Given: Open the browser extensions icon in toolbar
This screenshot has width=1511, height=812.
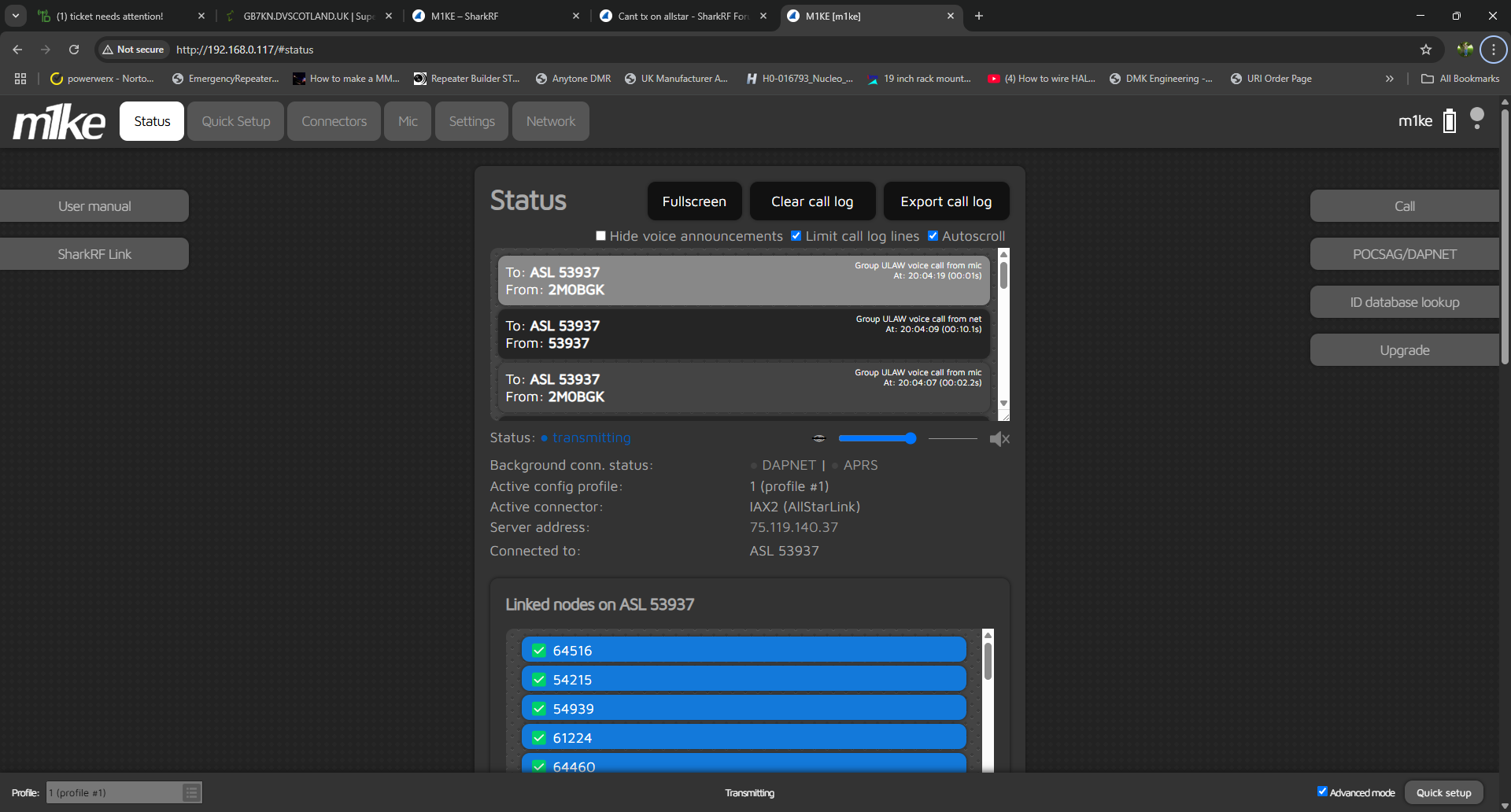Looking at the screenshot, I should [x=1465, y=50].
